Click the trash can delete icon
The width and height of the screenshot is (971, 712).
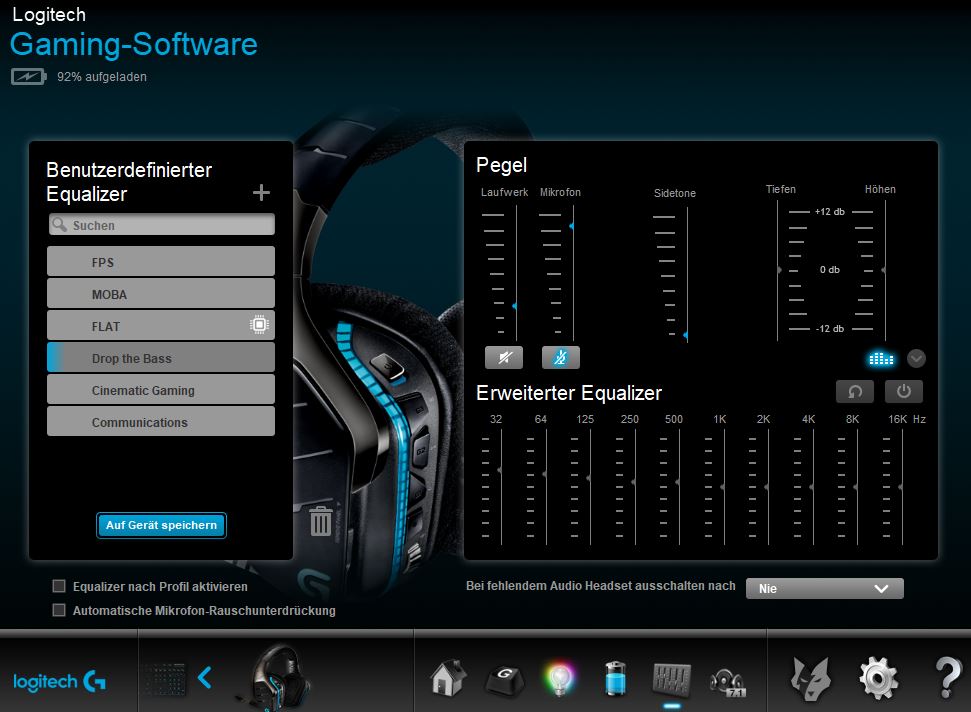[x=321, y=521]
